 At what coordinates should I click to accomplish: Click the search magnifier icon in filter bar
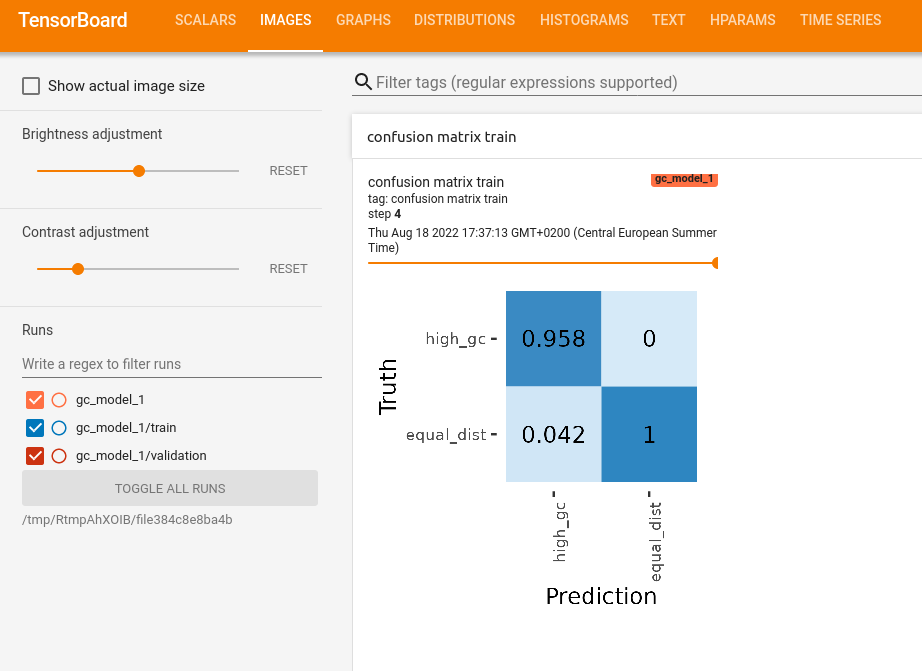pos(363,82)
